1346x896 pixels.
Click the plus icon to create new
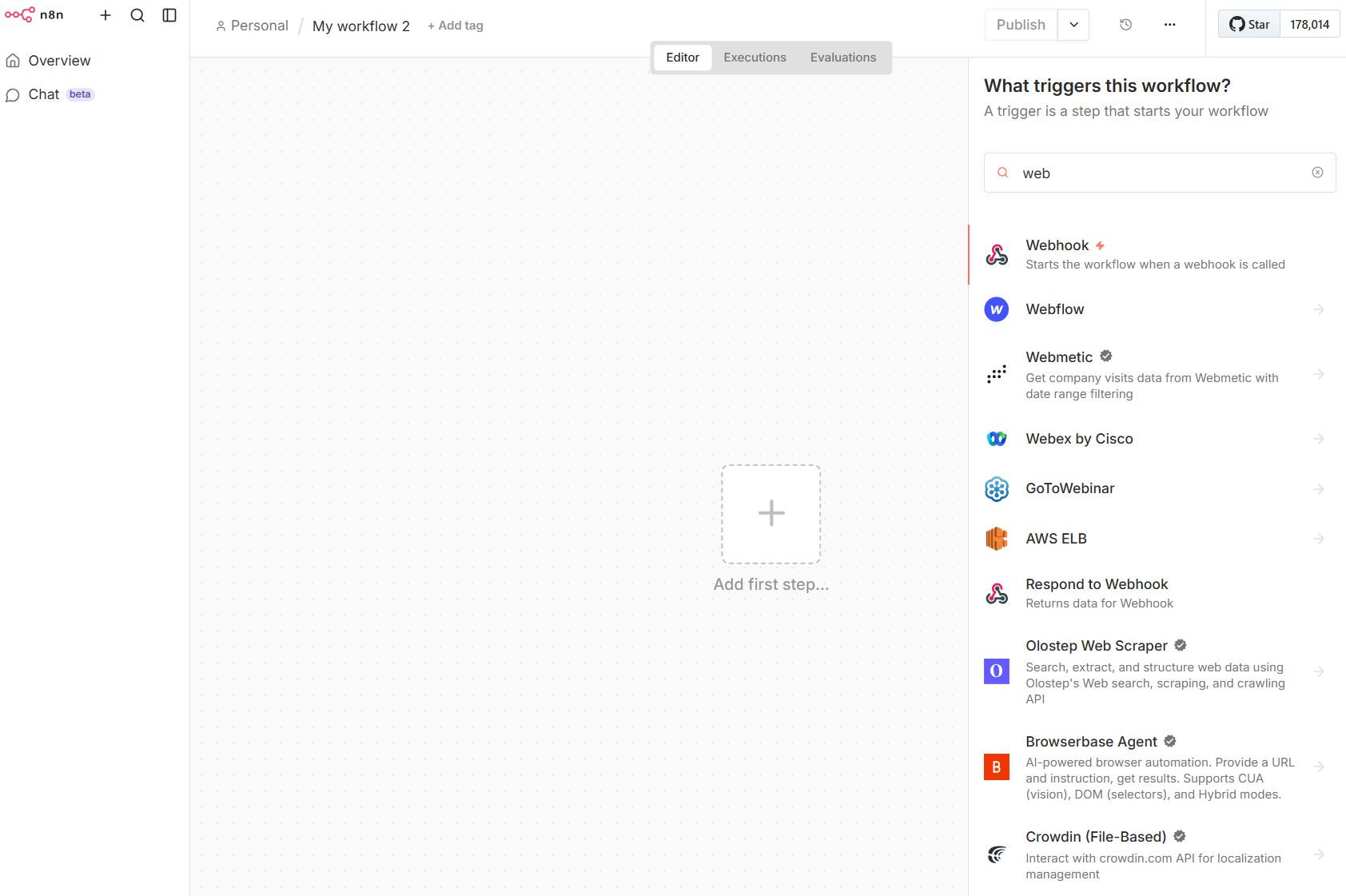[105, 15]
